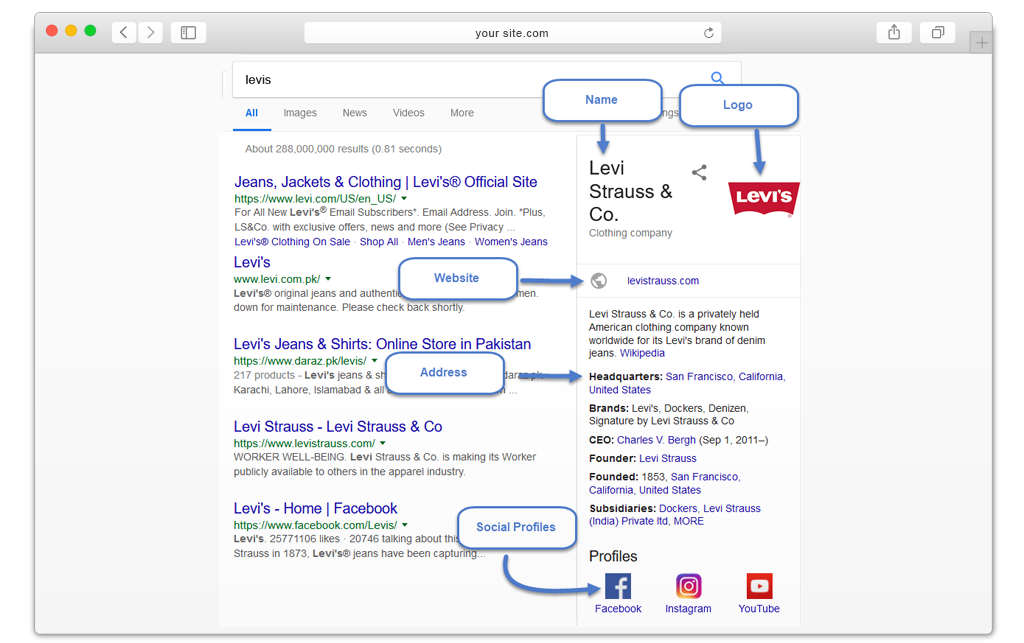Viewport: 1024px width, 643px height.
Task: Click the YouTube label under Profiles
Action: pos(759,608)
